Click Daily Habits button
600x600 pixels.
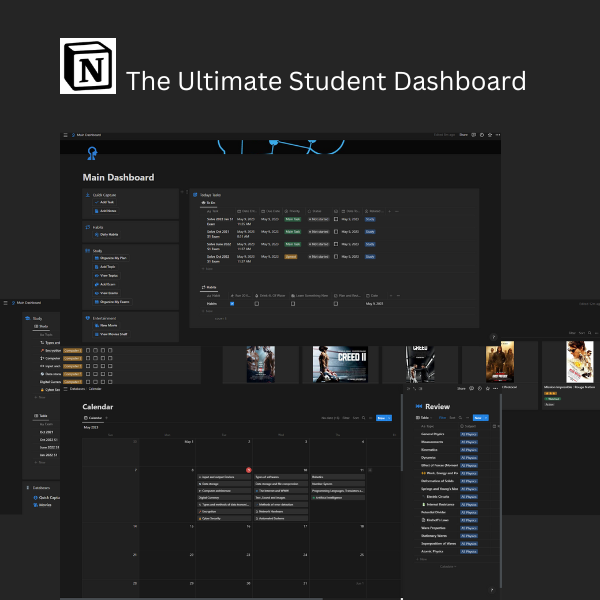tap(106, 235)
